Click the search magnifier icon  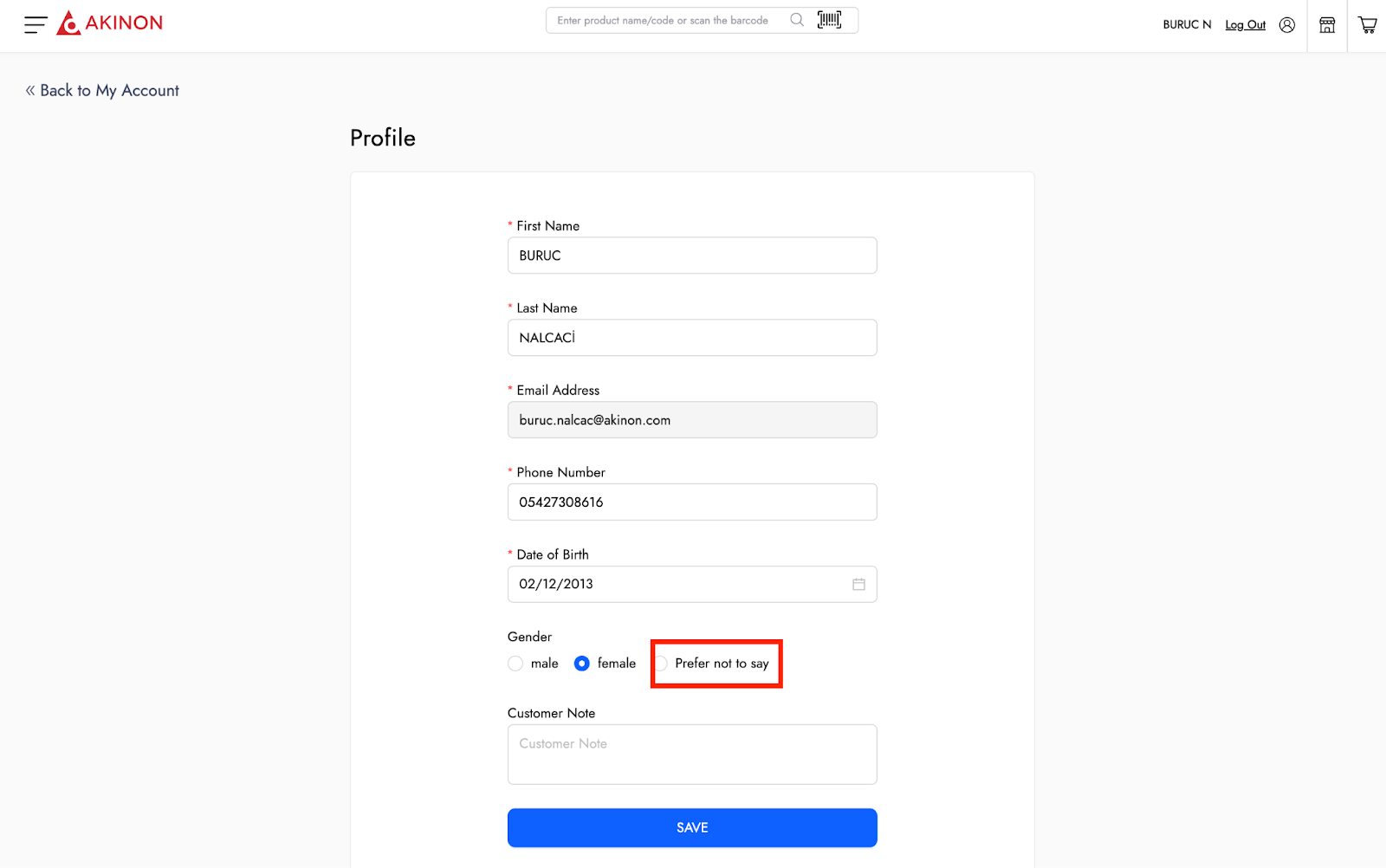pyautogui.click(x=797, y=20)
